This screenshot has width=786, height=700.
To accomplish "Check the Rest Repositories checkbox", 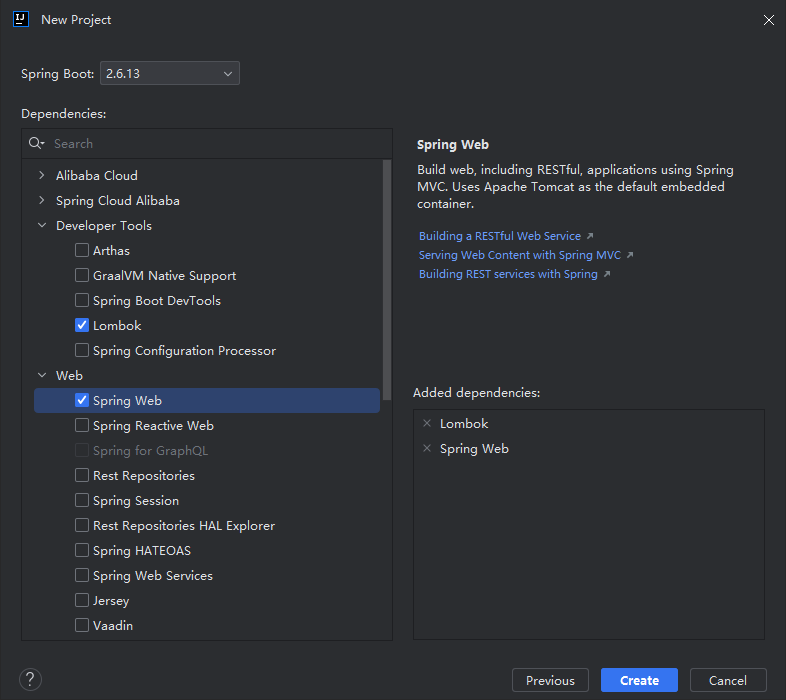I will coord(82,475).
